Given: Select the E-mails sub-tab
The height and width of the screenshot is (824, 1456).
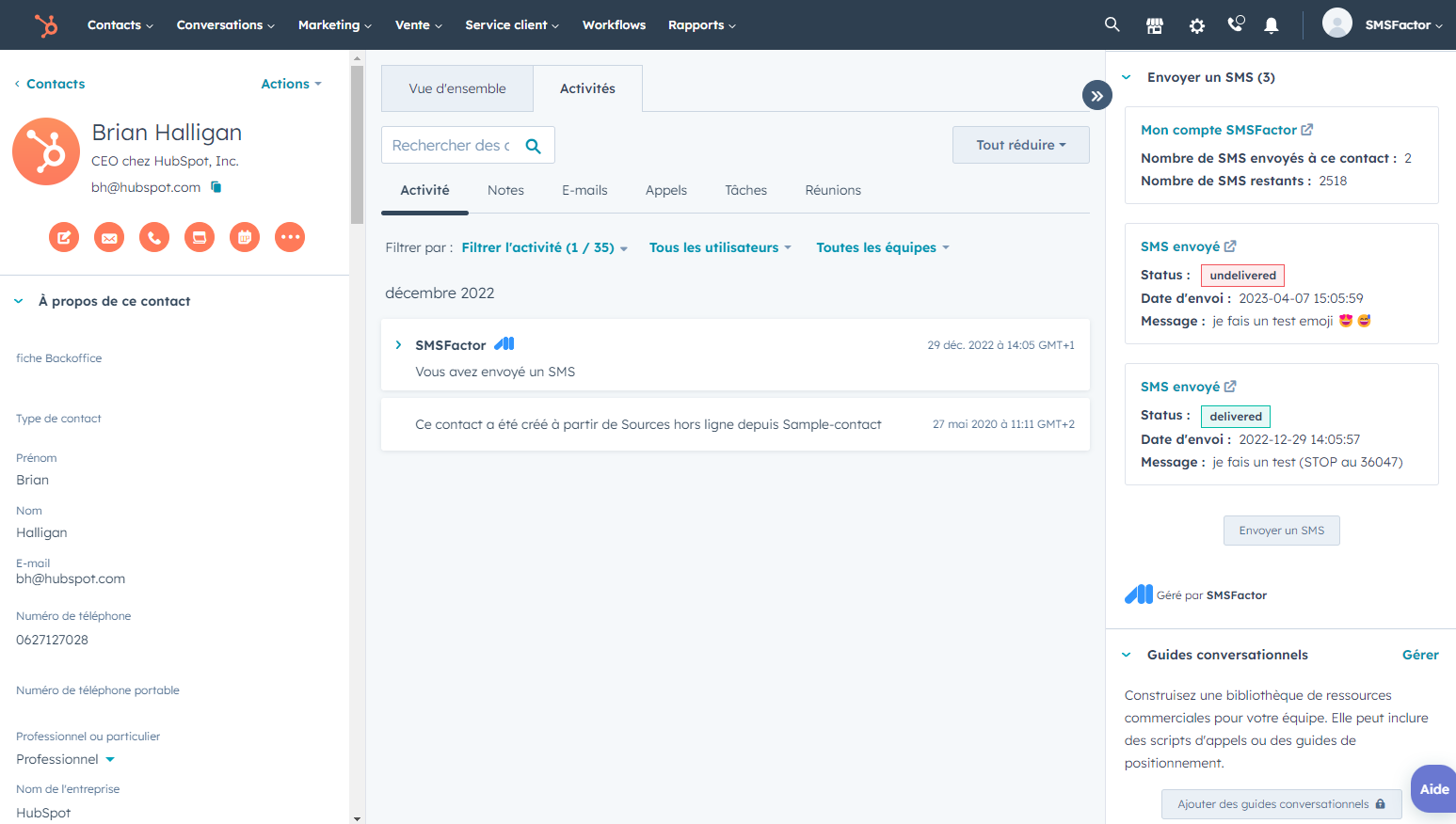Looking at the screenshot, I should [x=584, y=190].
